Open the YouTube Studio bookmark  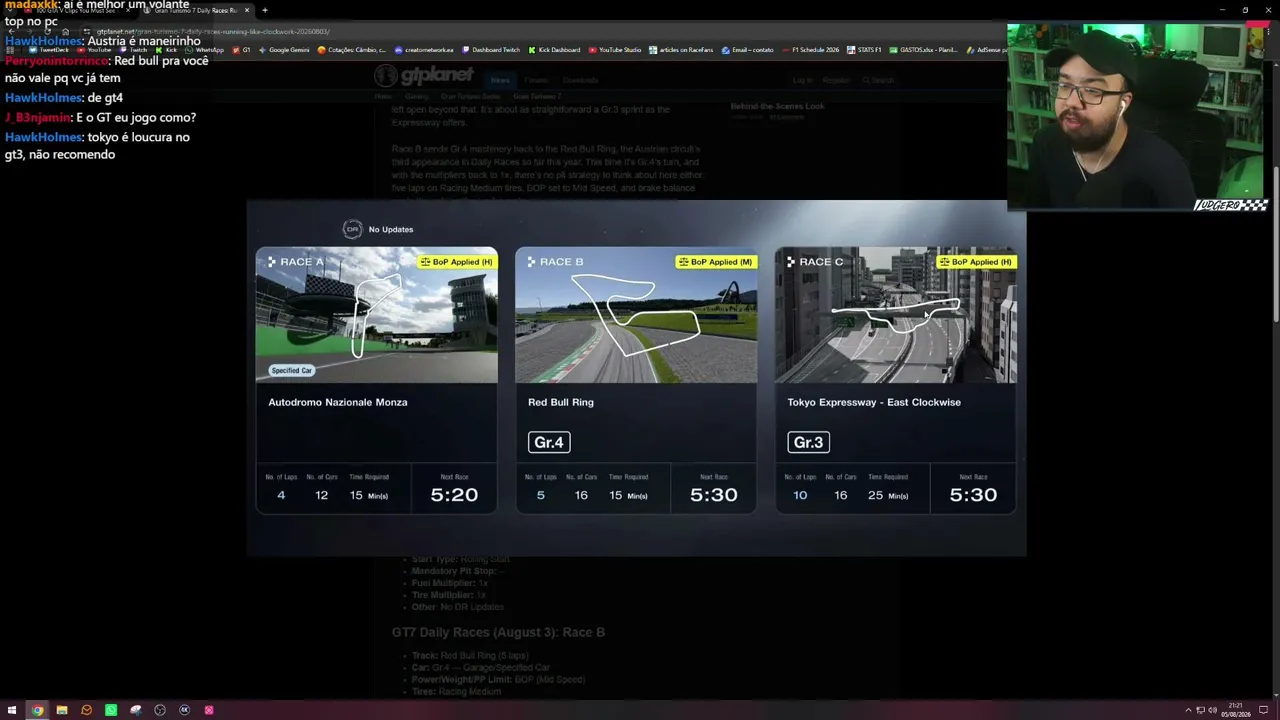pos(615,50)
